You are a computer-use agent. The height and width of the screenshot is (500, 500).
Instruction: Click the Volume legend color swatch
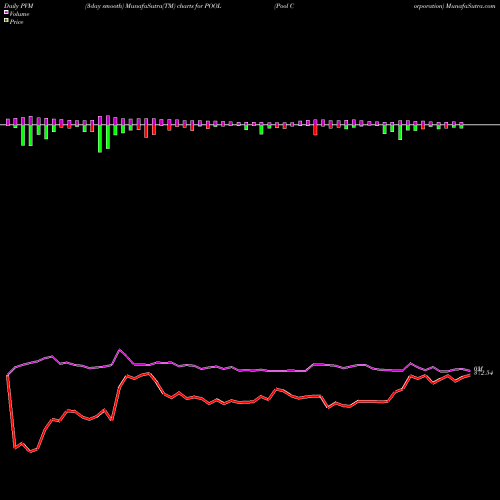(x=6, y=12)
